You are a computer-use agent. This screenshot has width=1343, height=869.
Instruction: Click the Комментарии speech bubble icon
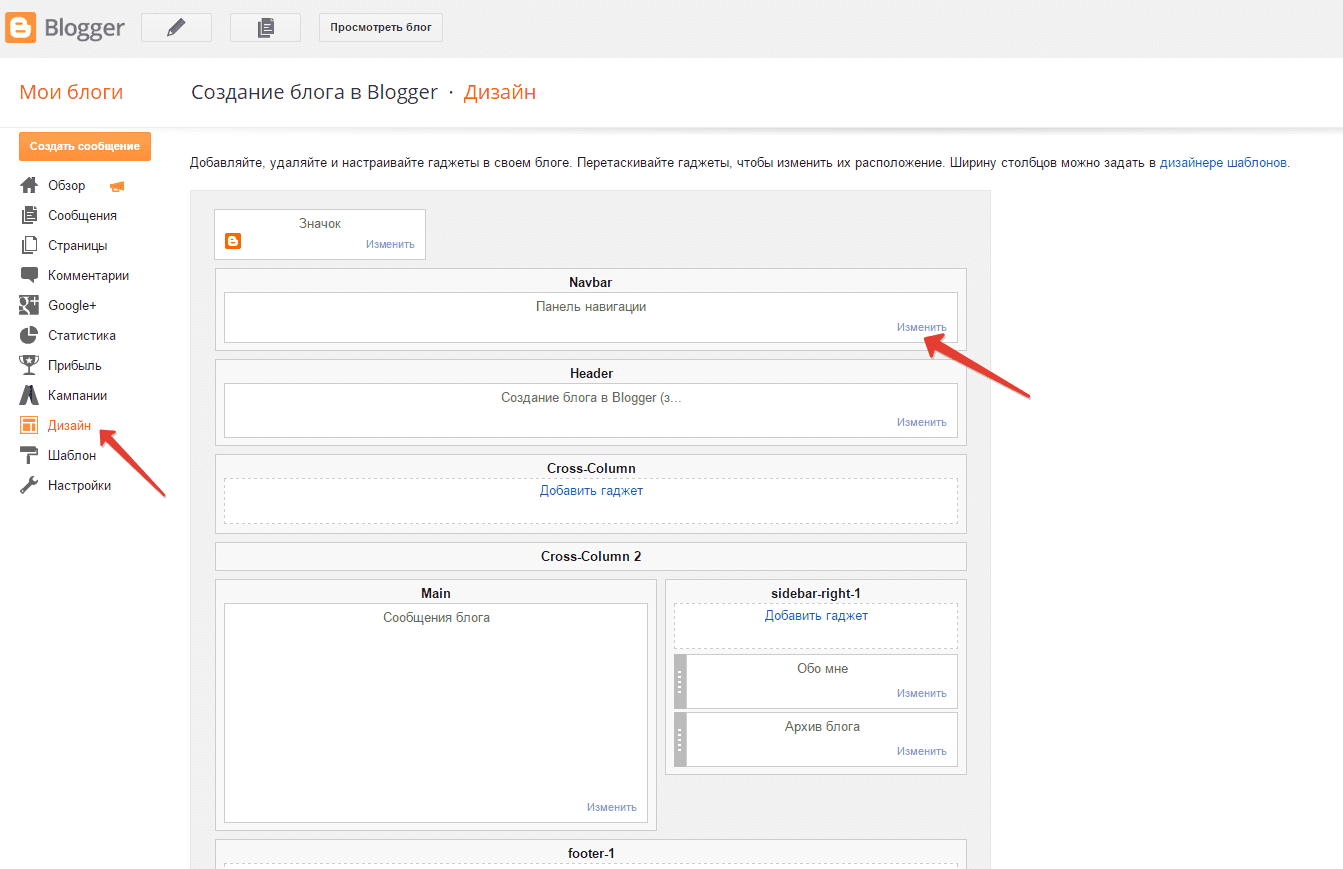[29, 275]
